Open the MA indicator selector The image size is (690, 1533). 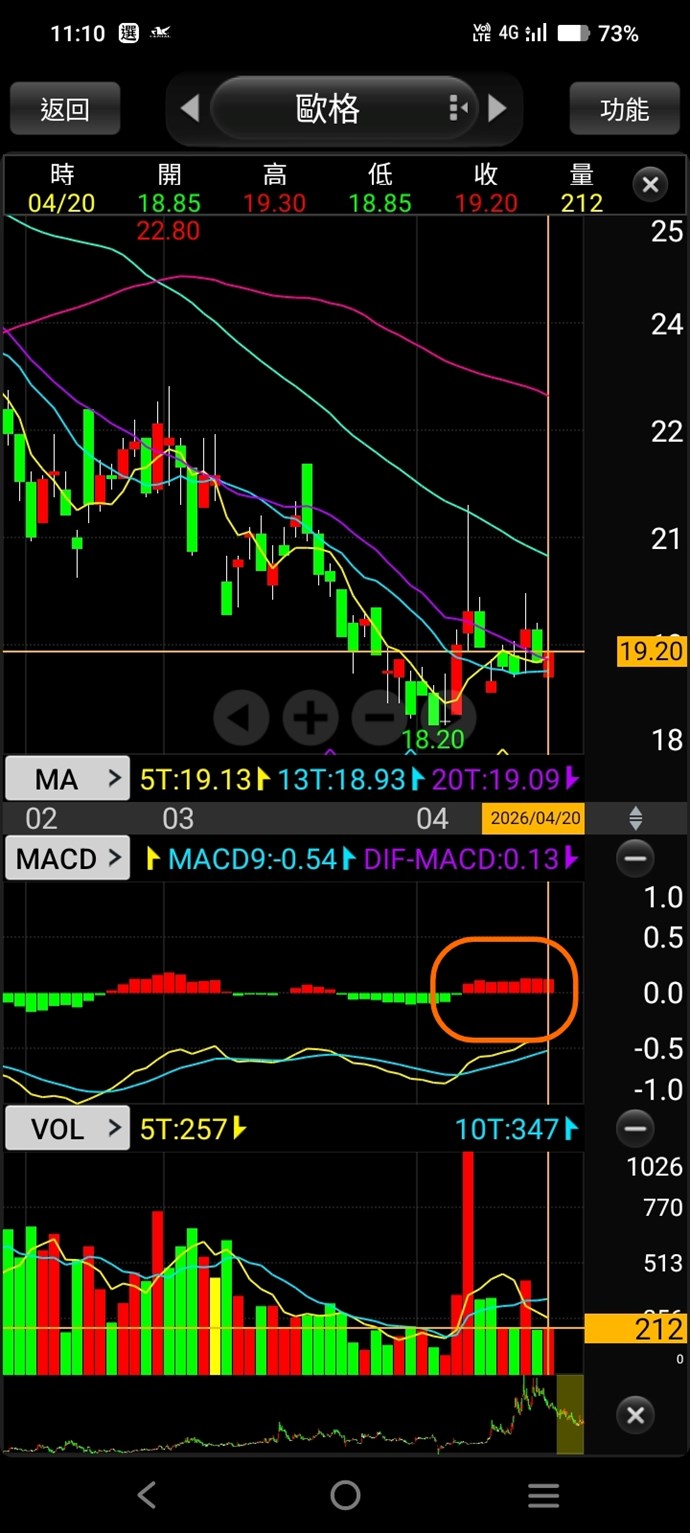[67, 778]
